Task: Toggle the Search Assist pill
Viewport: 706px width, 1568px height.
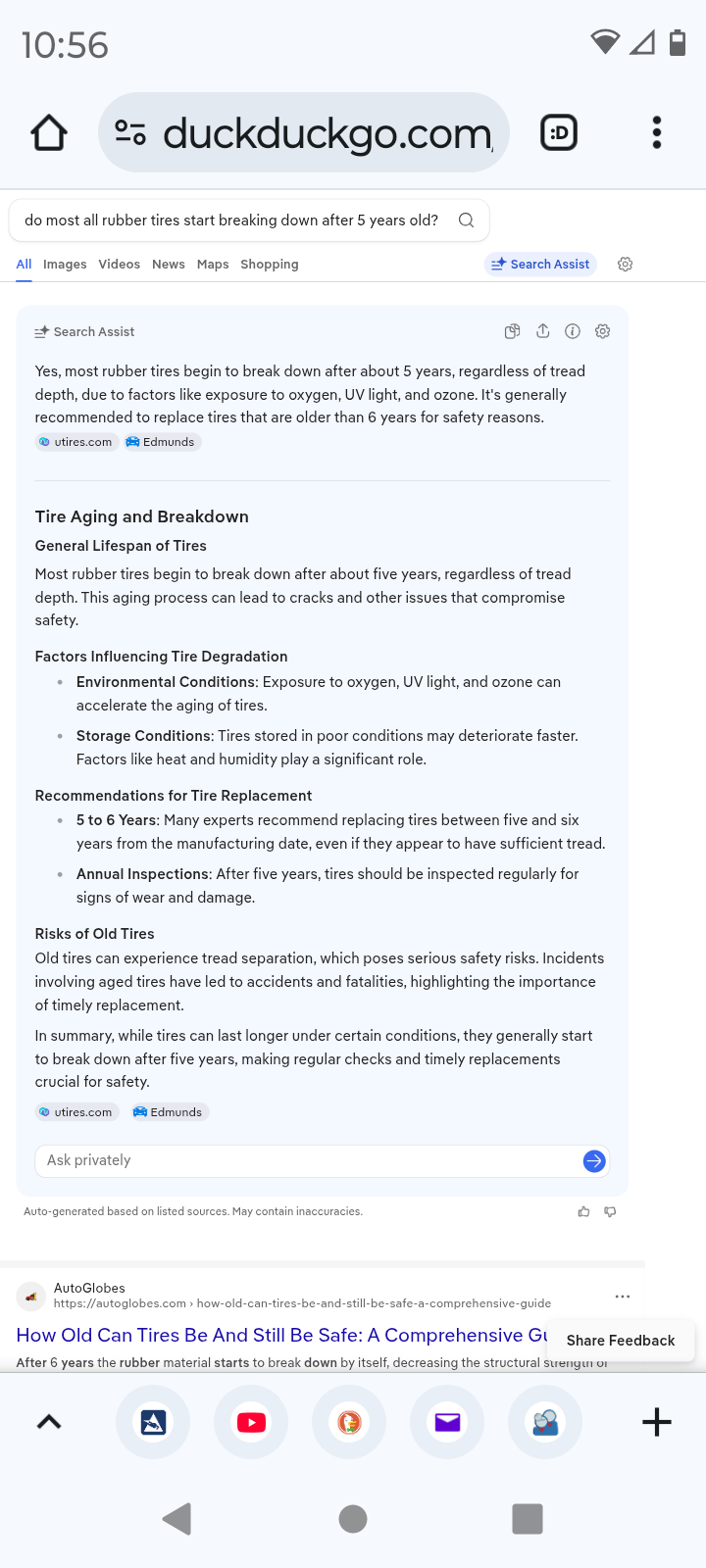Action: pyautogui.click(x=540, y=265)
